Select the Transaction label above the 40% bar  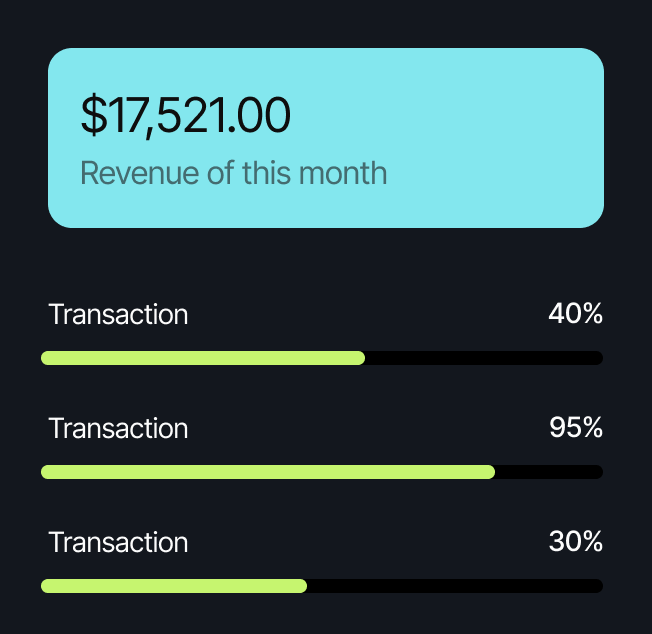pyautogui.click(x=118, y=315)
